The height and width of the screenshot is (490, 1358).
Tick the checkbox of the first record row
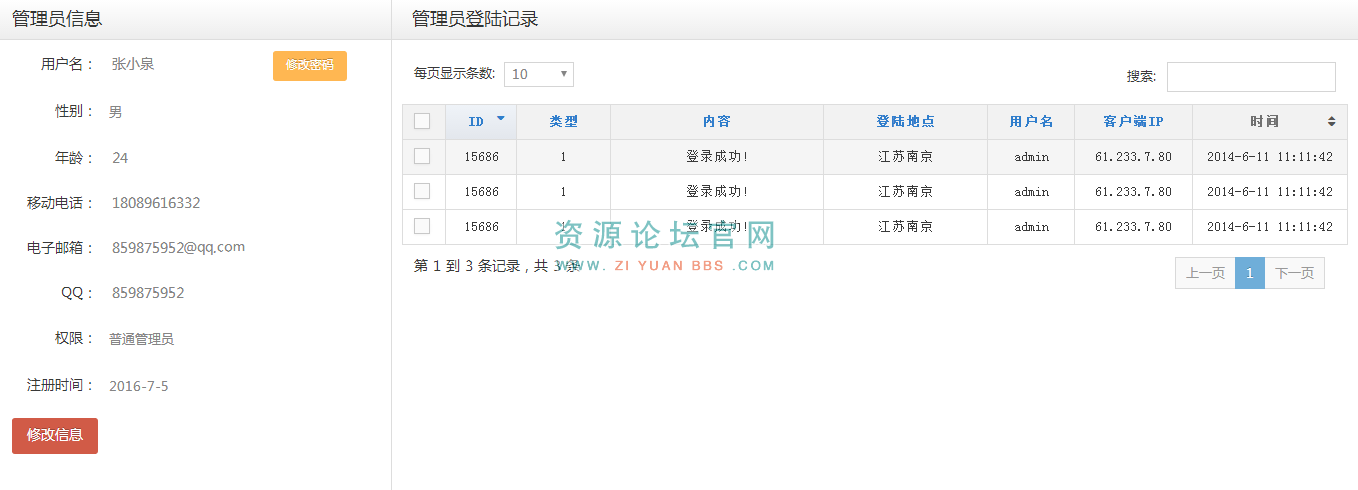(422, 156)
